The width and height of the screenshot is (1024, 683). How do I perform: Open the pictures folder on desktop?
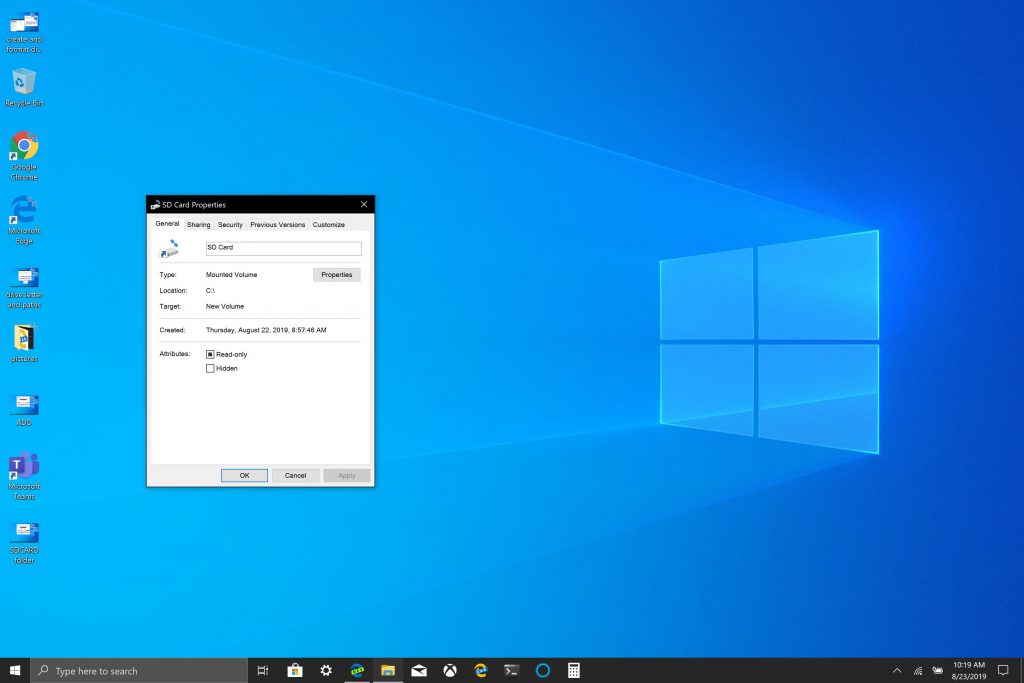click(24, 339)
